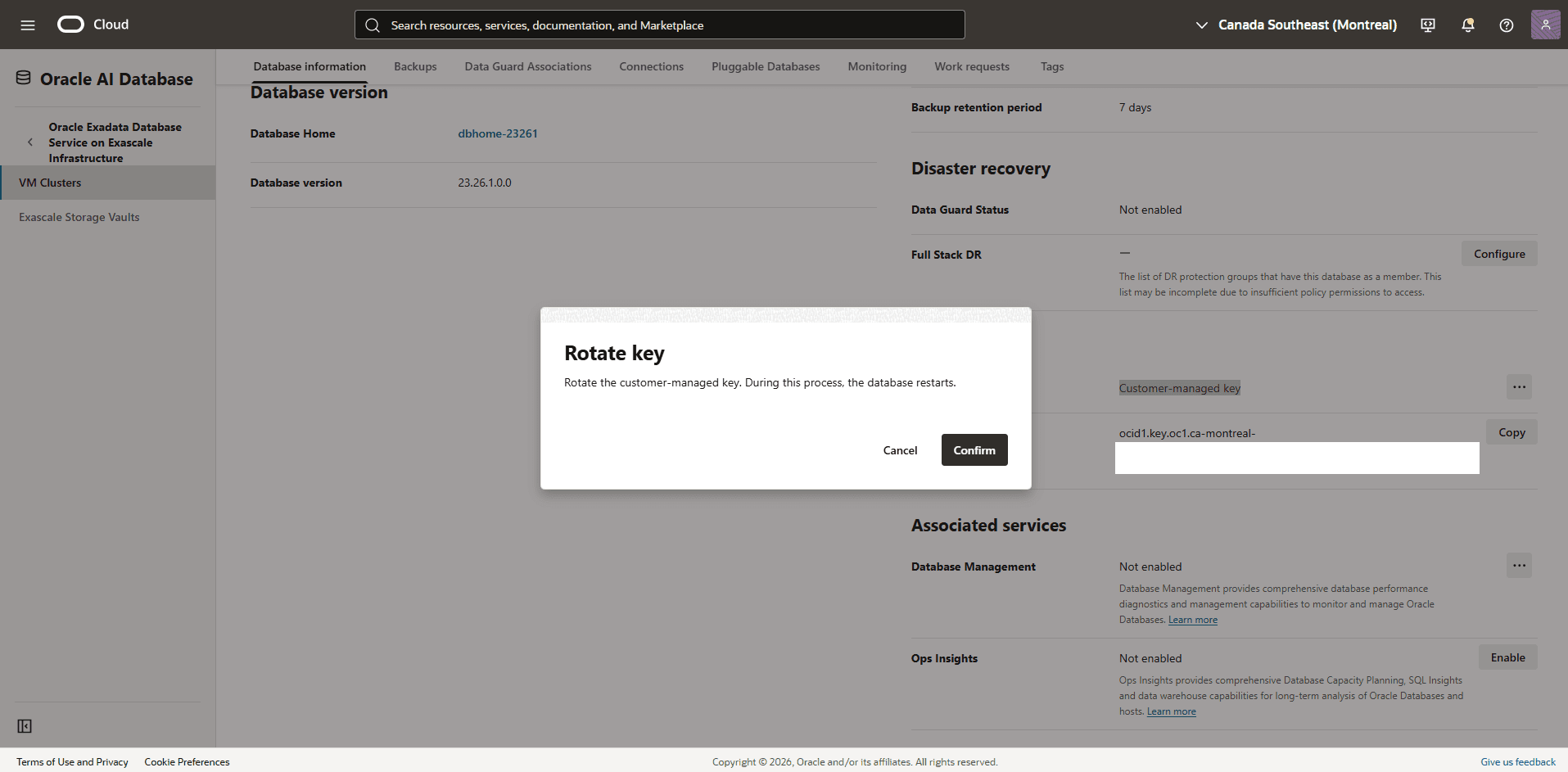Select the Work requests tab
Screen dimensions: 1568x772
click(972, 66)
